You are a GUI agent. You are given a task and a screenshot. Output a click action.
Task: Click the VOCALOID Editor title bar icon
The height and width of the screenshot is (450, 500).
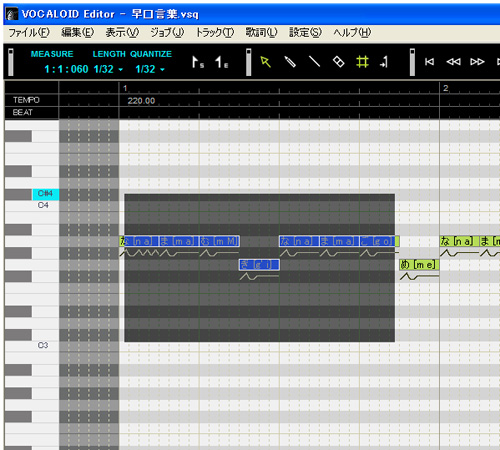click(12, 14)
